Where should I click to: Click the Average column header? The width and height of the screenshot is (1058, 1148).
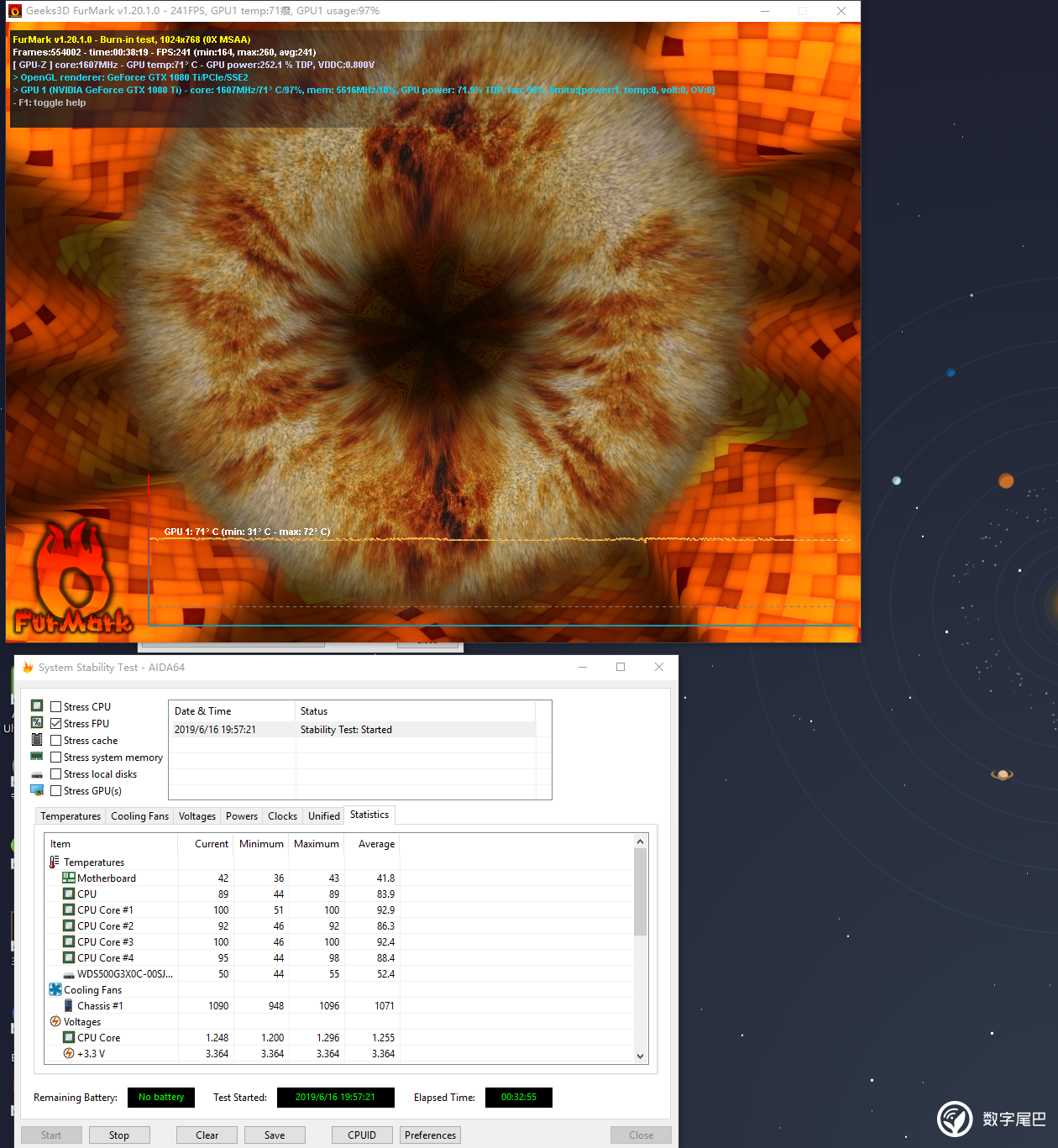click(x=372, y=844)
